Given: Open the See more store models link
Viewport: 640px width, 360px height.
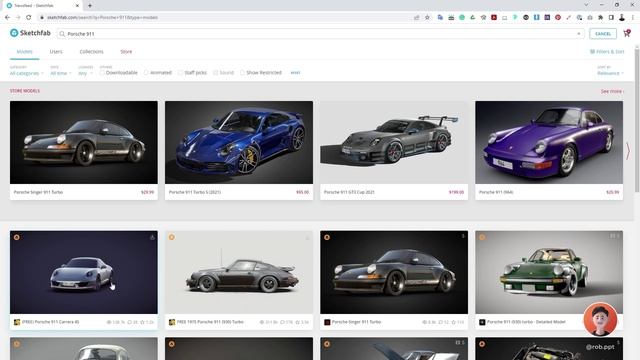Looking at the screenshot, I should click(x=612, y=91).
